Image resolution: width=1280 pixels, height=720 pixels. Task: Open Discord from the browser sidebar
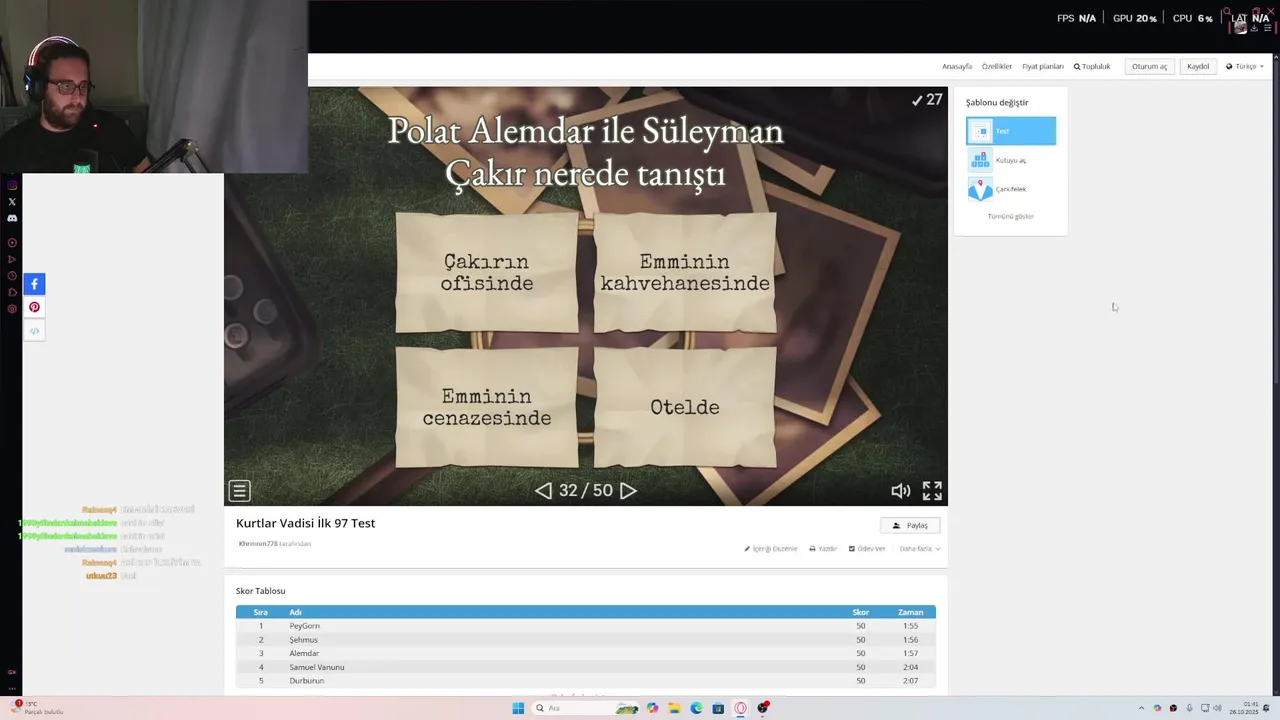[12, 218]
